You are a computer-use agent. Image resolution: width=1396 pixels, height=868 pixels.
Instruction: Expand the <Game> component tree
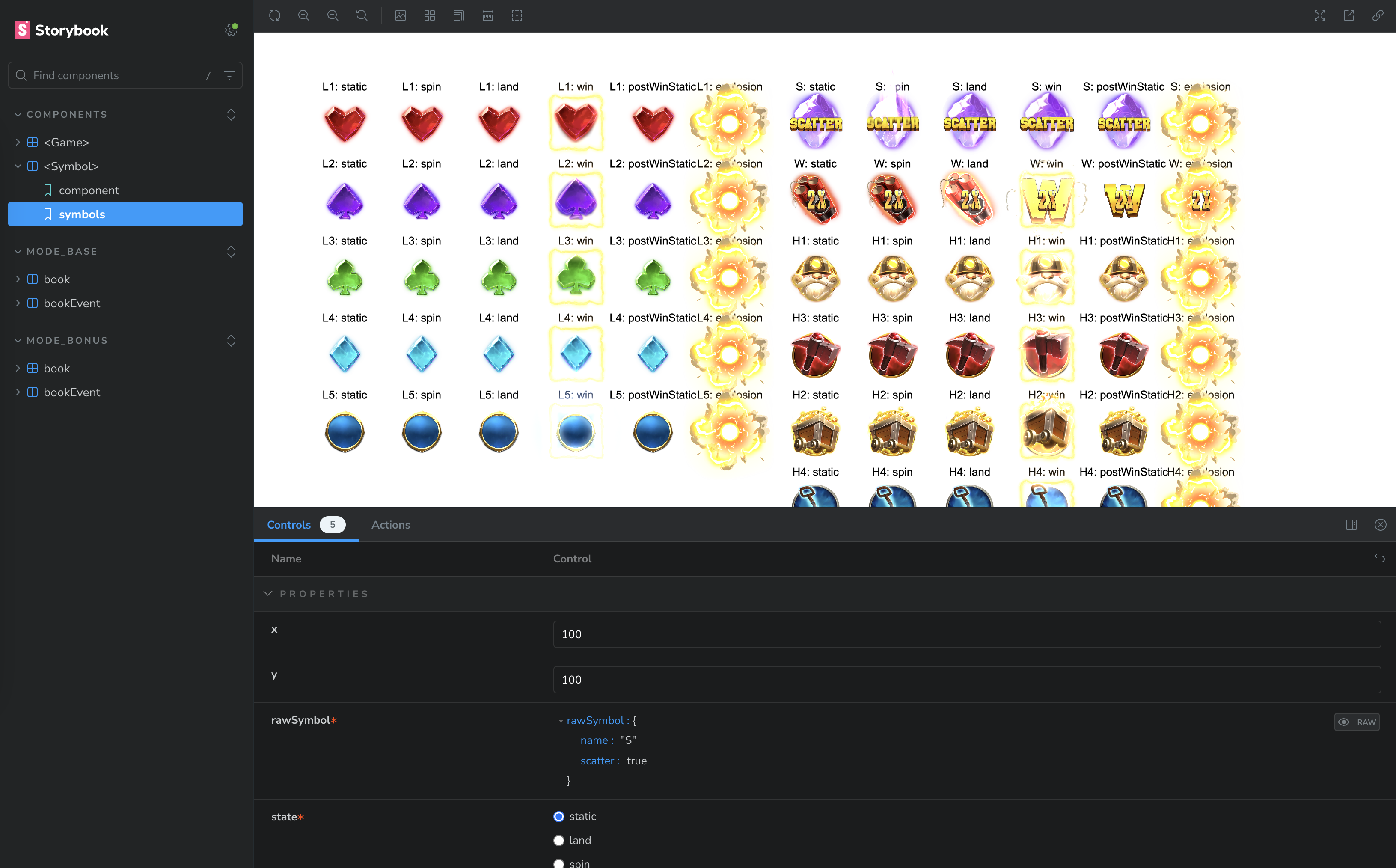click(18, 143)
